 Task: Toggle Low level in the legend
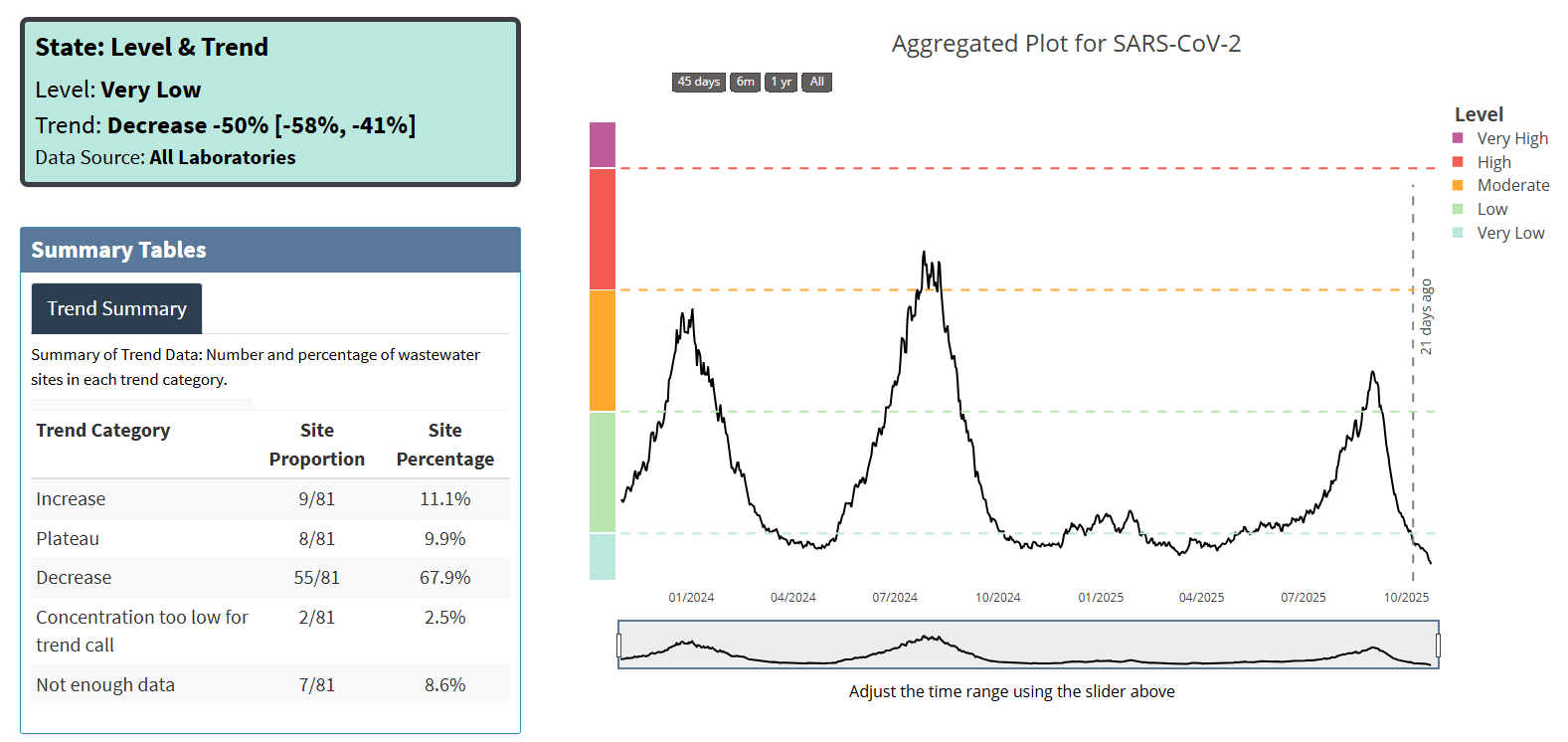point(1481,209)
